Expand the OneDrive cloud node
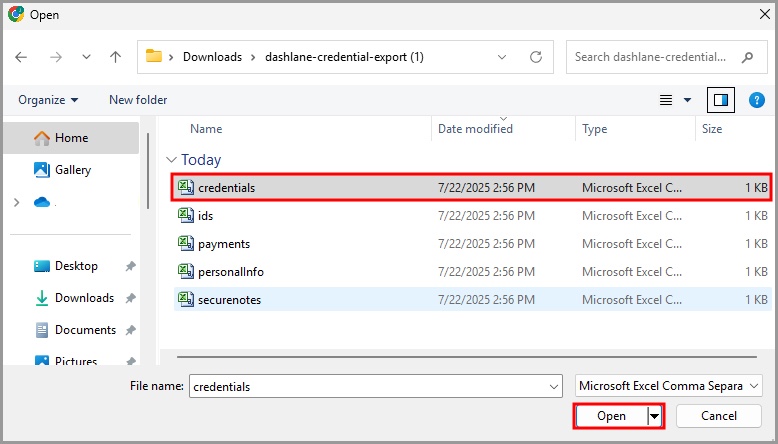The height and width of the screenshot is (444, 778). click(17, 202)
